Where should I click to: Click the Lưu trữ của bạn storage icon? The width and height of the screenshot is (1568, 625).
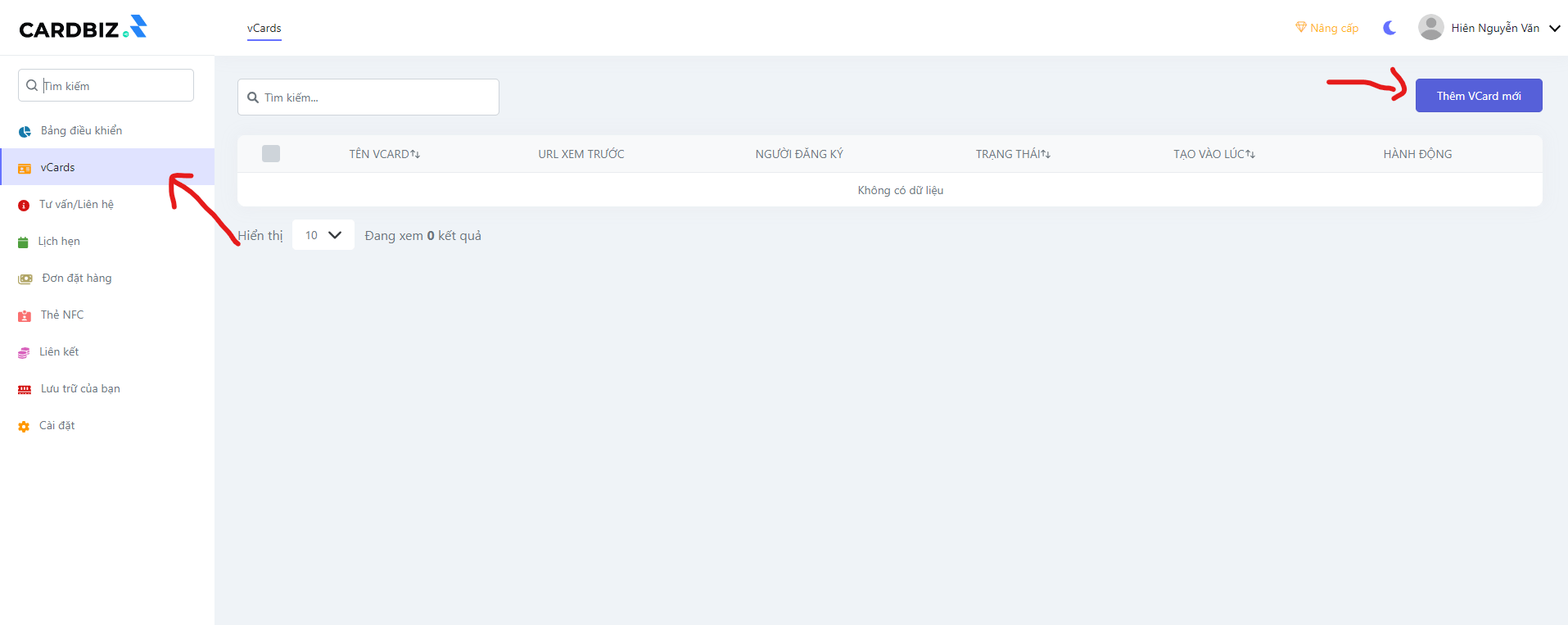[25, 390]
